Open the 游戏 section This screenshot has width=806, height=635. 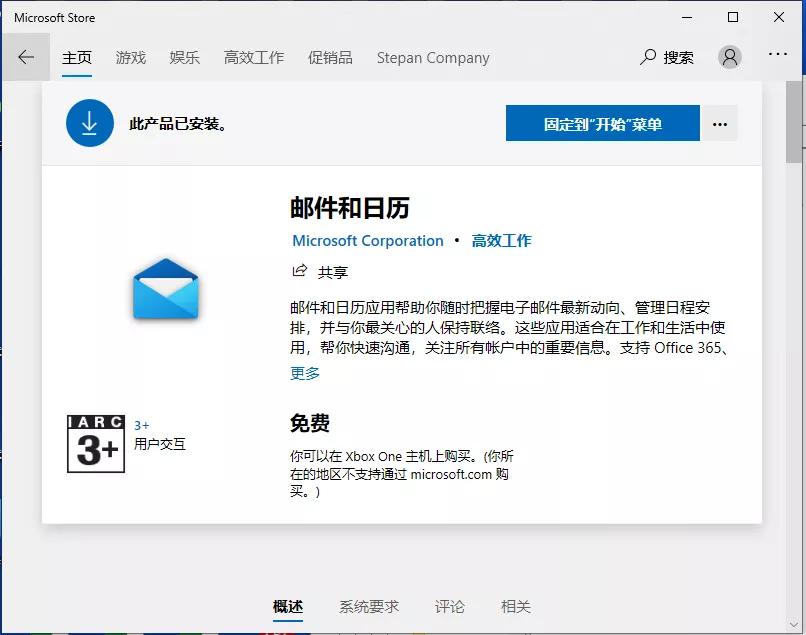pyautogui.click(x=130, y=57)
